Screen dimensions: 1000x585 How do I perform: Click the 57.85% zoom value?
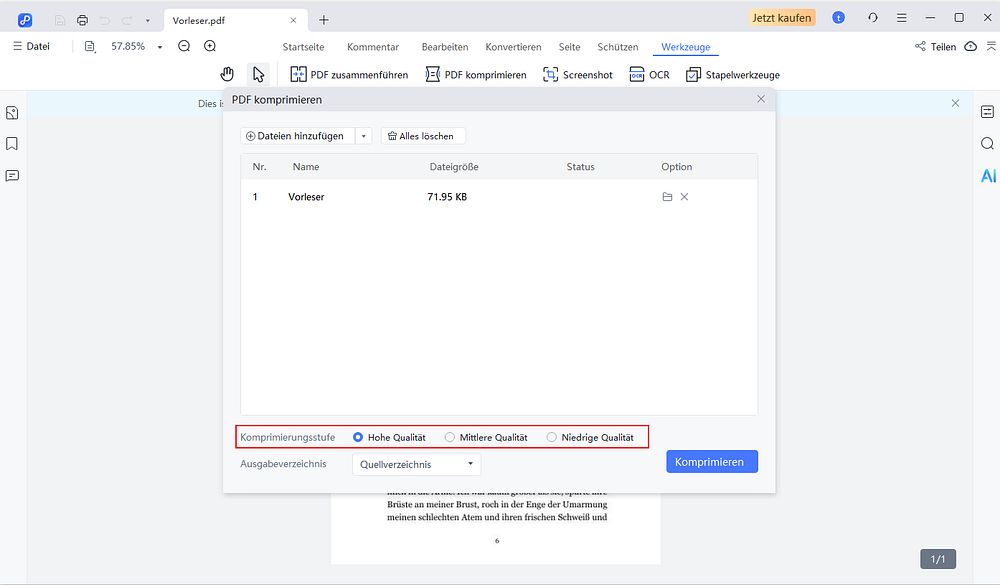(128, 46)
